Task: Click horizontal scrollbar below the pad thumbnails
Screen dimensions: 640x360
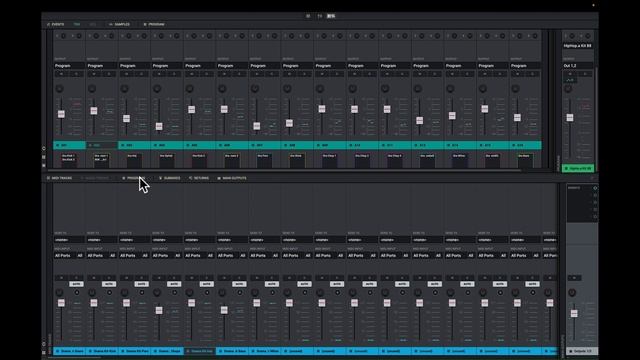Action: 284,170
